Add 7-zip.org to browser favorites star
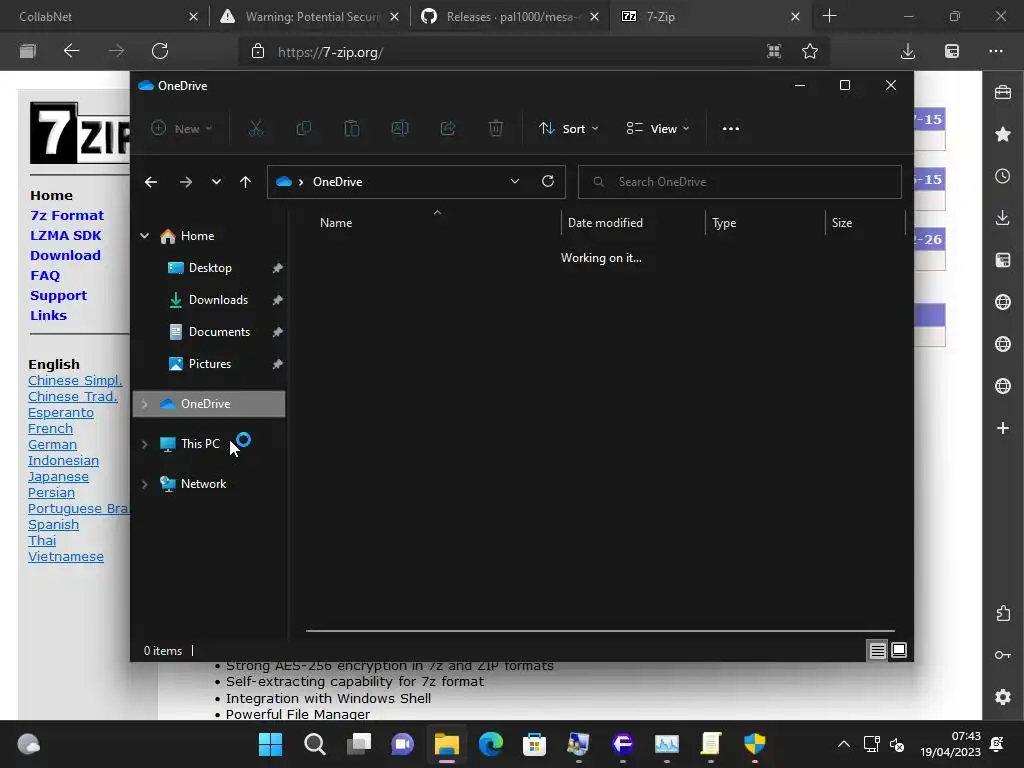The height and width of the screenshot is (768, 1024). coord(810,51)
